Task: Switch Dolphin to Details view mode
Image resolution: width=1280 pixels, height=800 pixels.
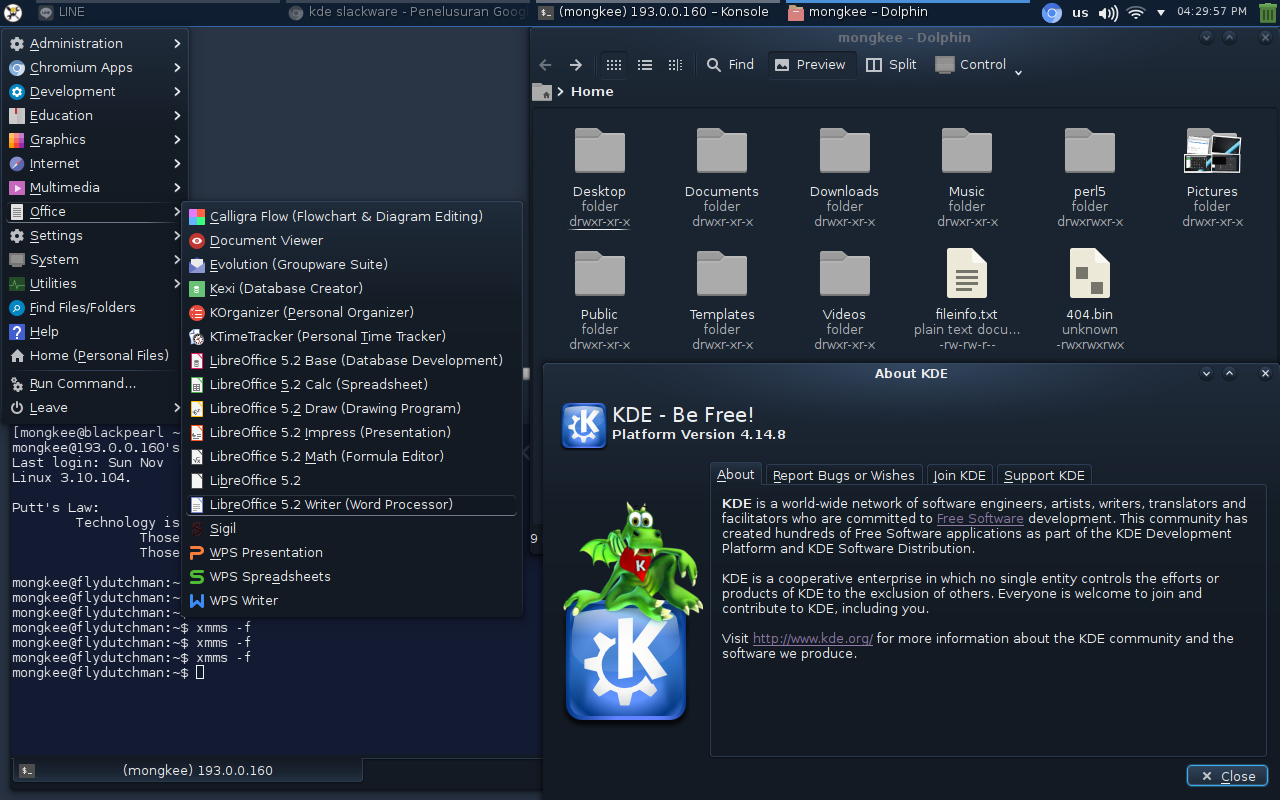Action: 675,65
